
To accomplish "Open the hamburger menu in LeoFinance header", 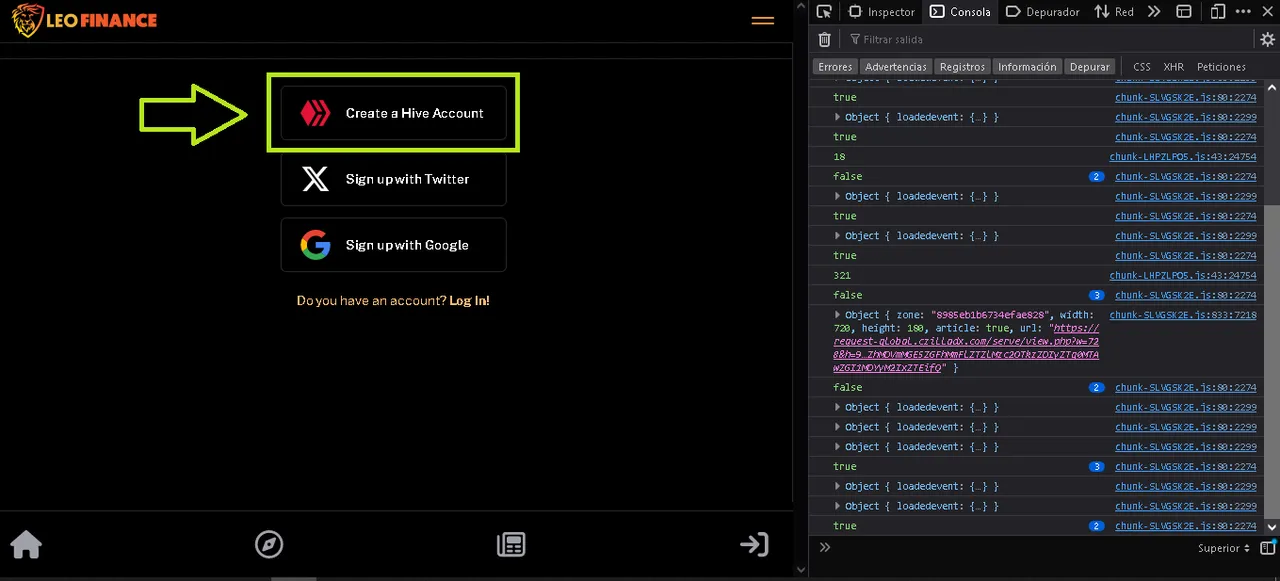I will pos(763,20).
